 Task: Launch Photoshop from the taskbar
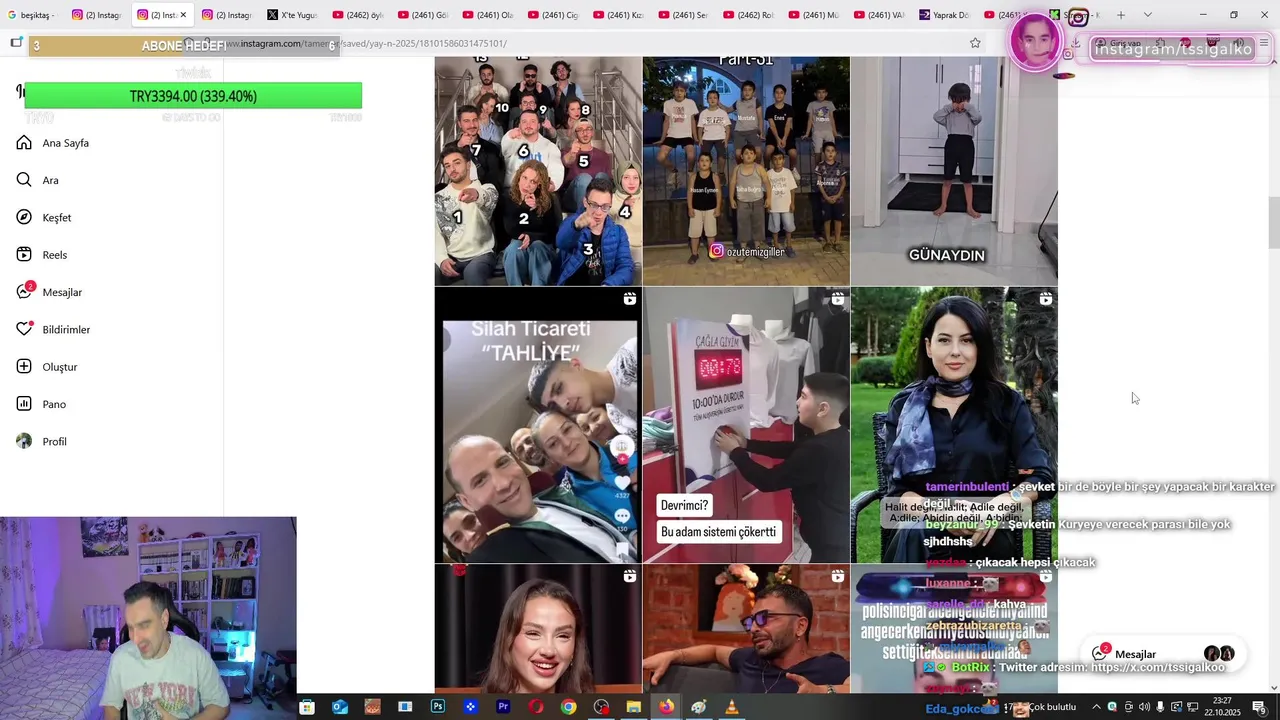pos(438,707)
